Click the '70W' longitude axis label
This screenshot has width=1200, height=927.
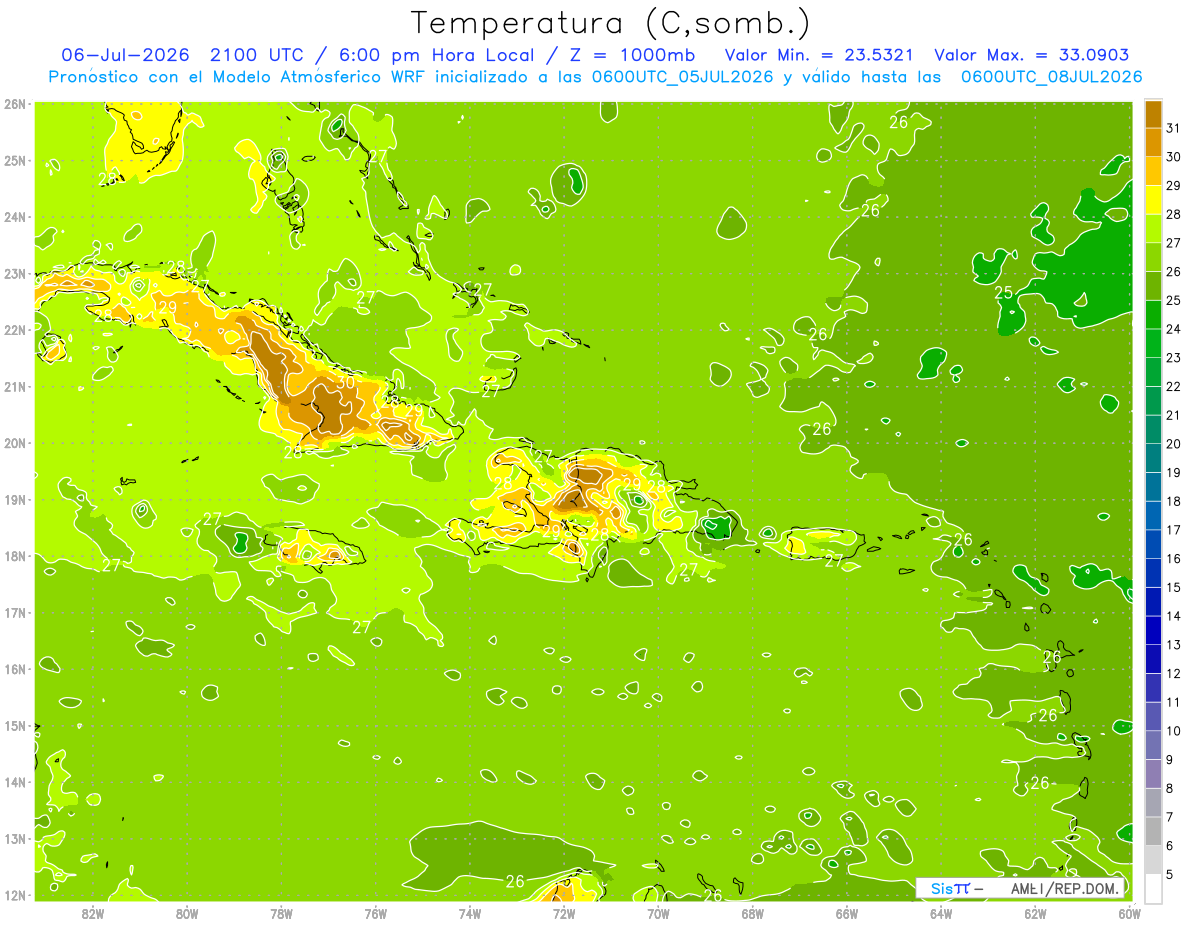[x=658, y=913]
